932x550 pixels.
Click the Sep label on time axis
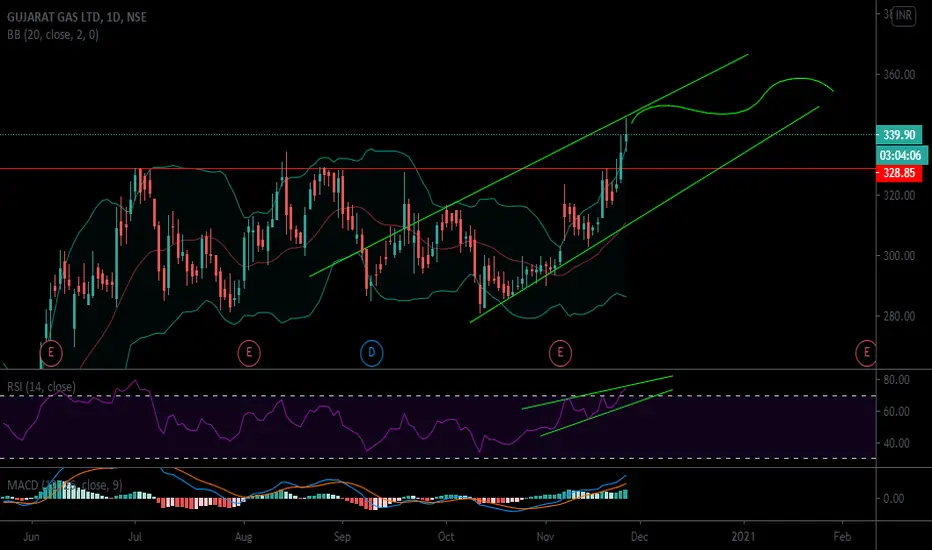[342, 537]
